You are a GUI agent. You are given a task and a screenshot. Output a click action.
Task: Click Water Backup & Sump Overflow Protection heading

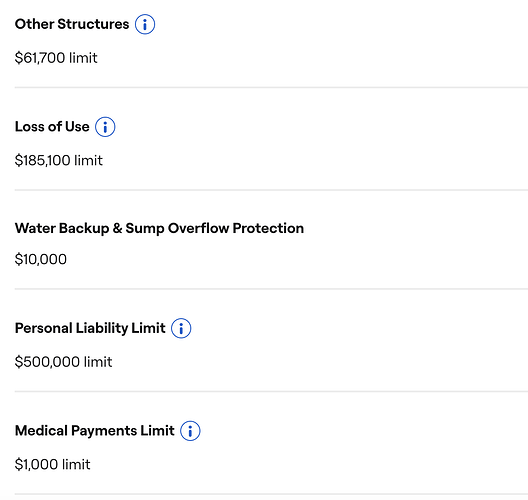point(159,228)
